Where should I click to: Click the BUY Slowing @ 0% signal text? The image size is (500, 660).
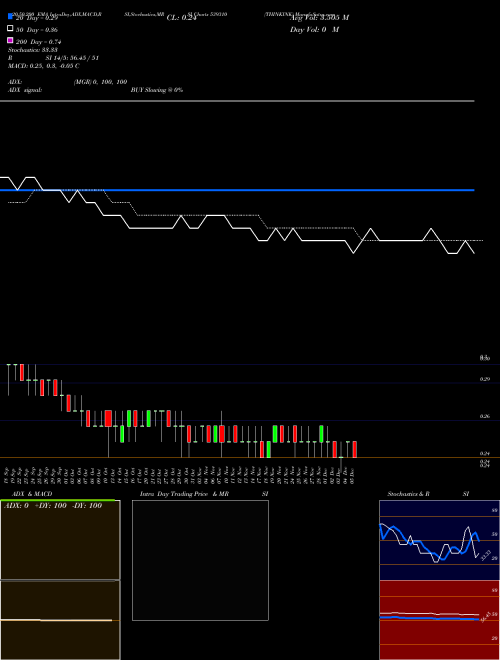point(157,90)
